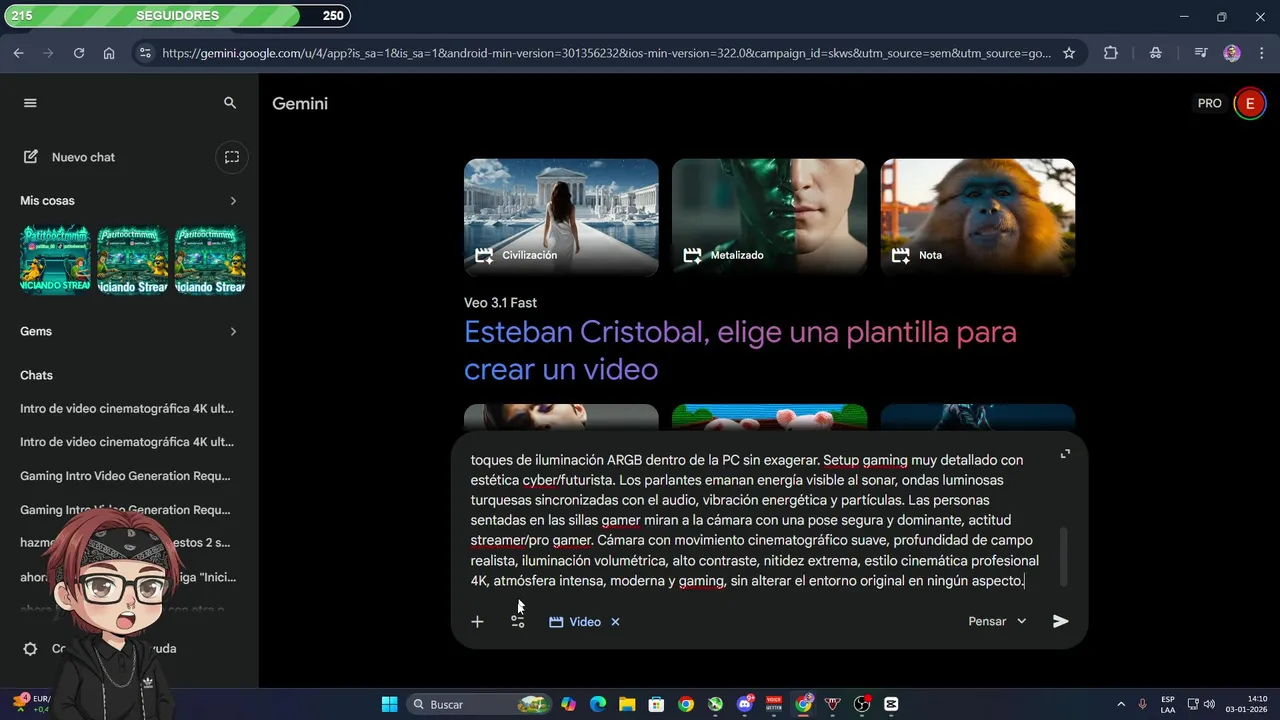Open the browser home page

tap(109, 53)
